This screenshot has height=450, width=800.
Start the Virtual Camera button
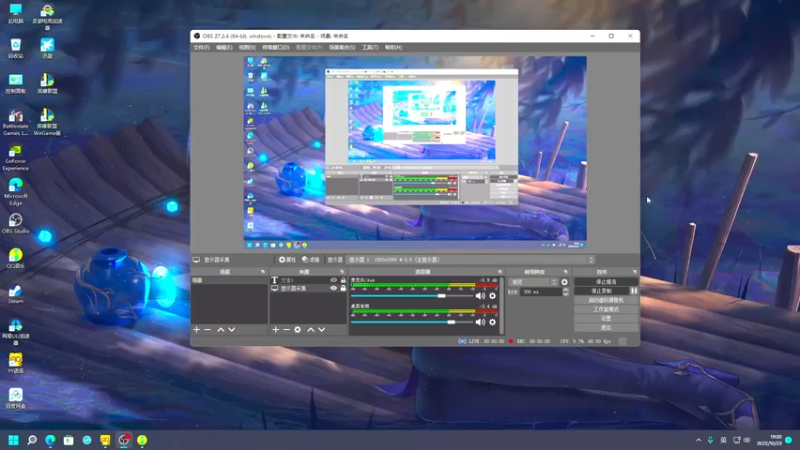click(x=606, y=300)
